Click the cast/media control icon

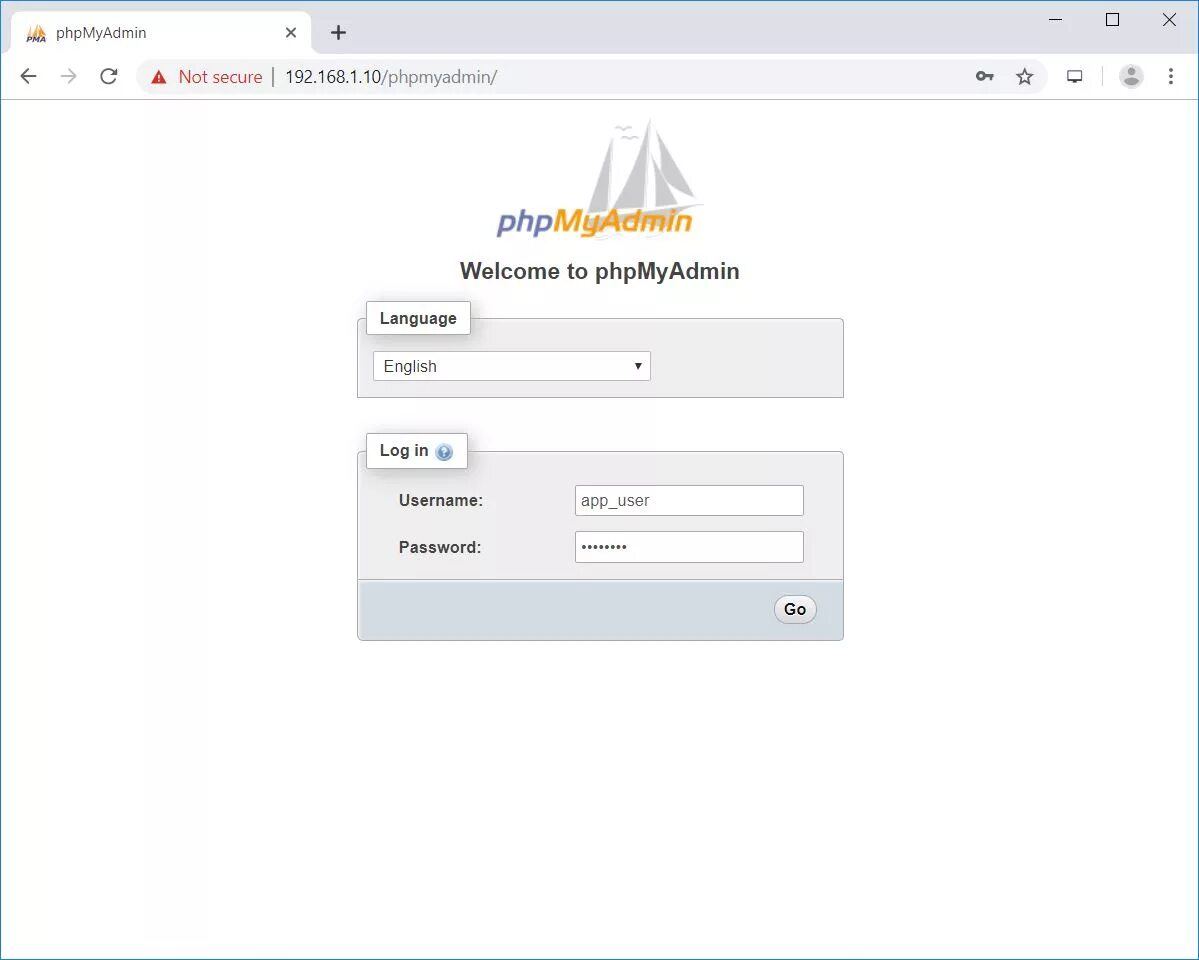click(1074, 76)
